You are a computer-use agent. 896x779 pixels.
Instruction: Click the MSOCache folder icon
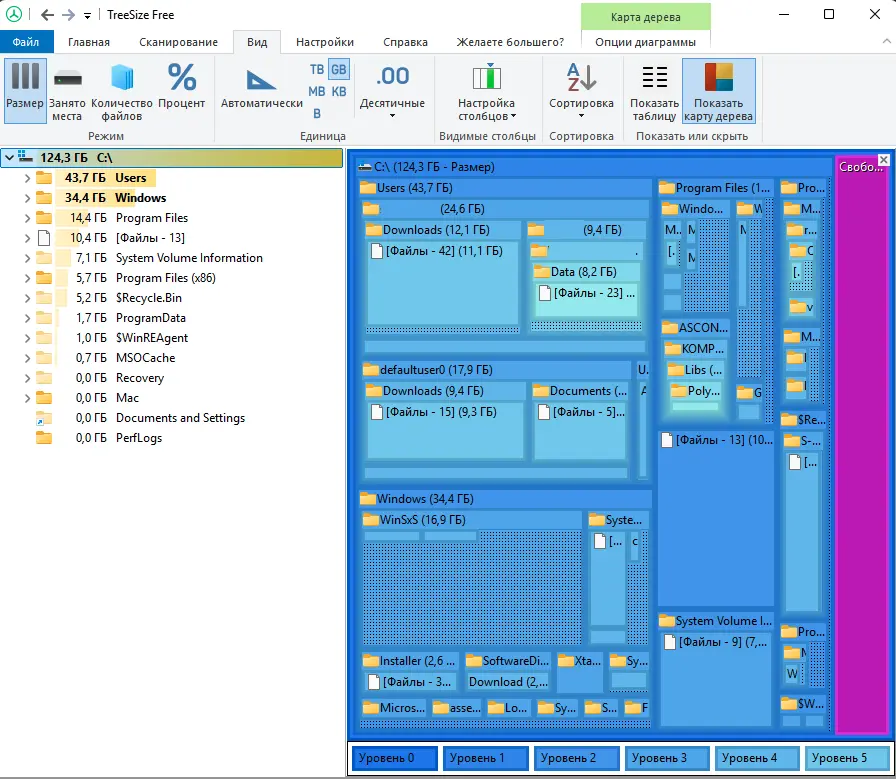43,358
